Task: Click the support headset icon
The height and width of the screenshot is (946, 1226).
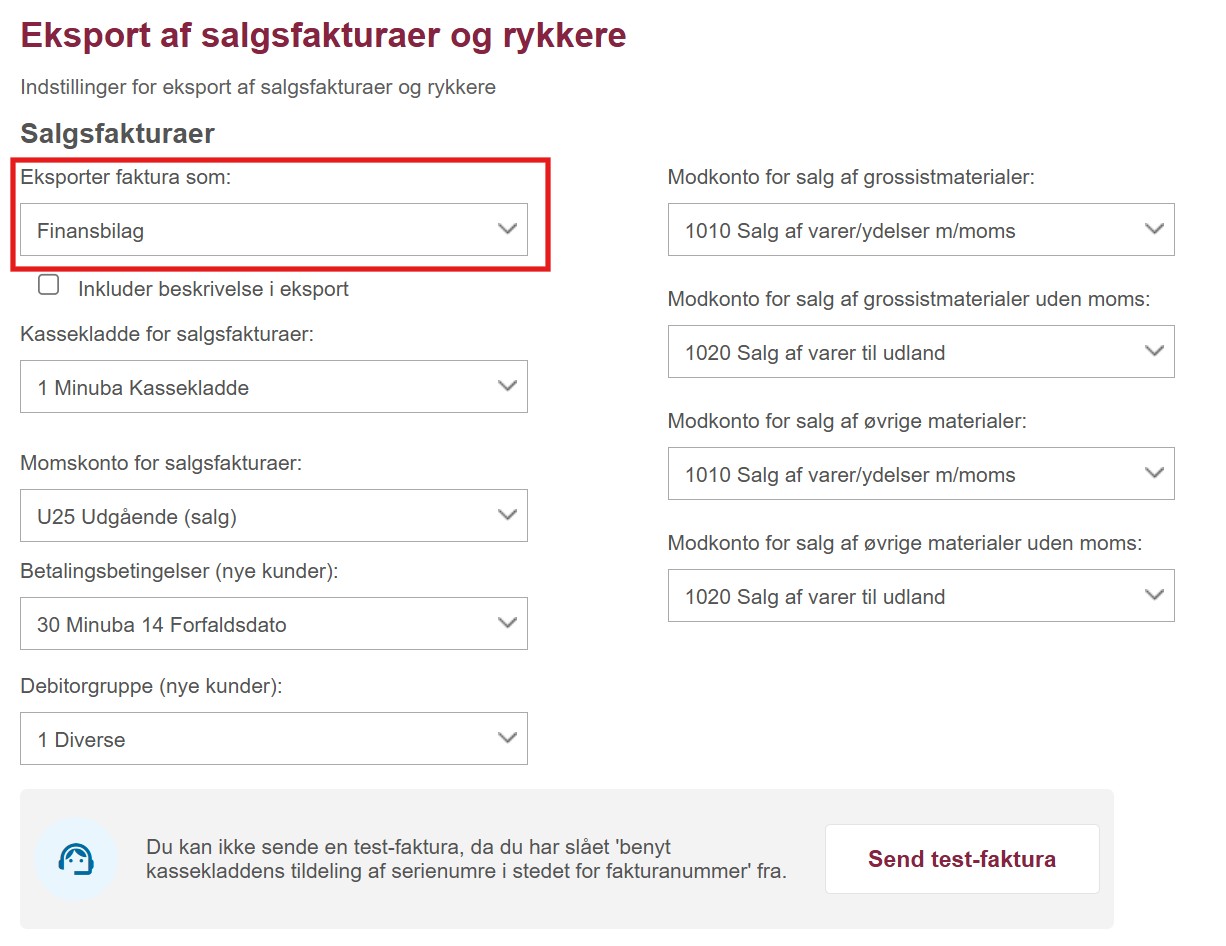Action: click(x=76, y=859)
